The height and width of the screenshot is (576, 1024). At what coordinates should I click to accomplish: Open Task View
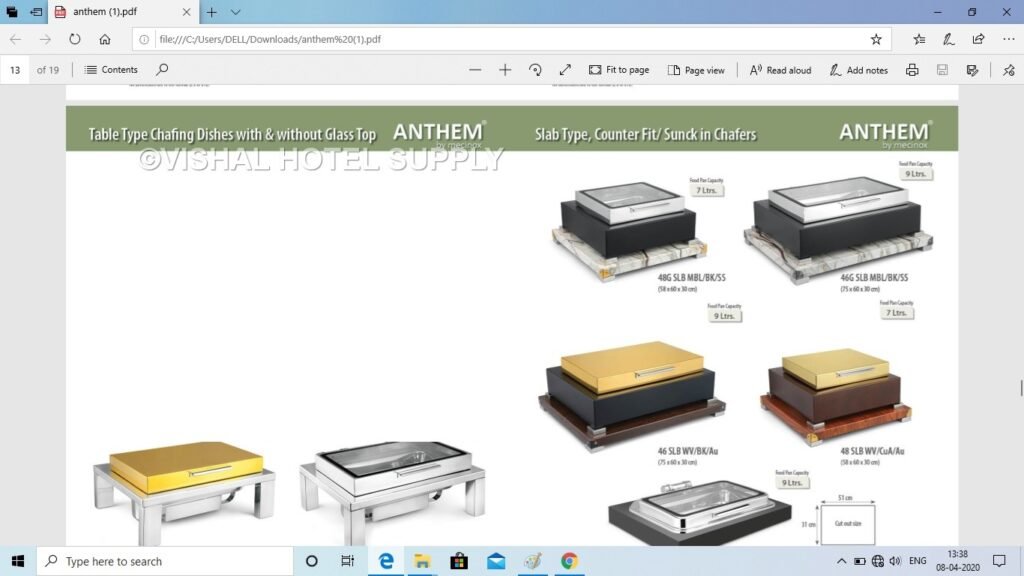click(x=347, y=561)
